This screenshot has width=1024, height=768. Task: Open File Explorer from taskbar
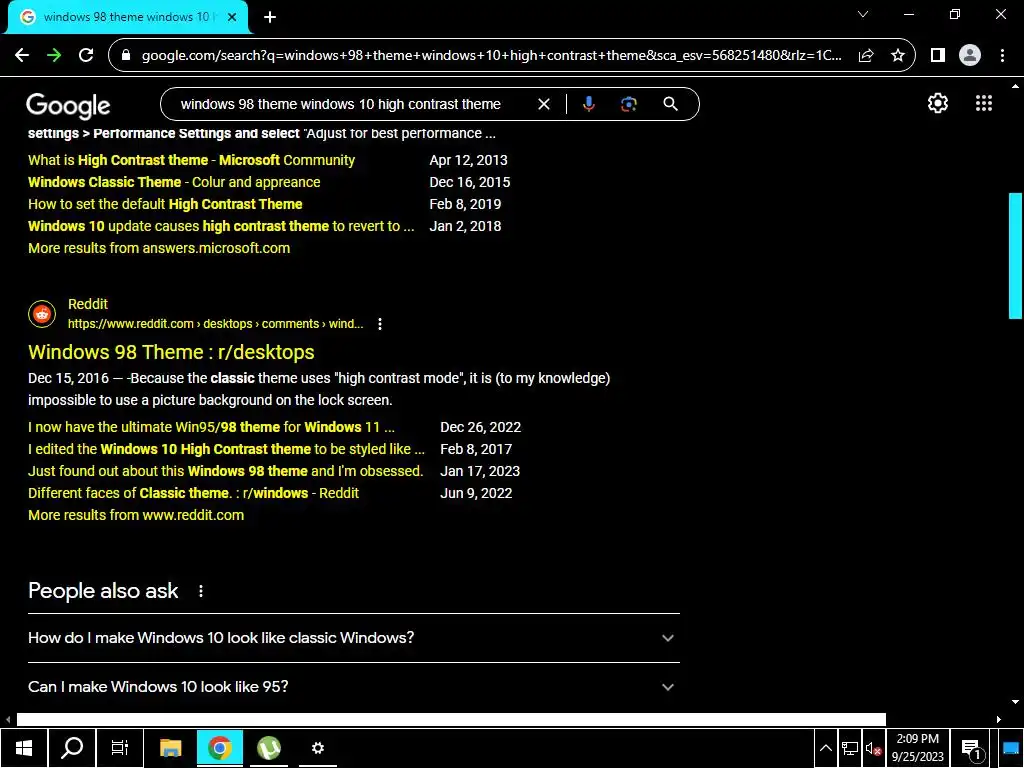coord(170,748)
